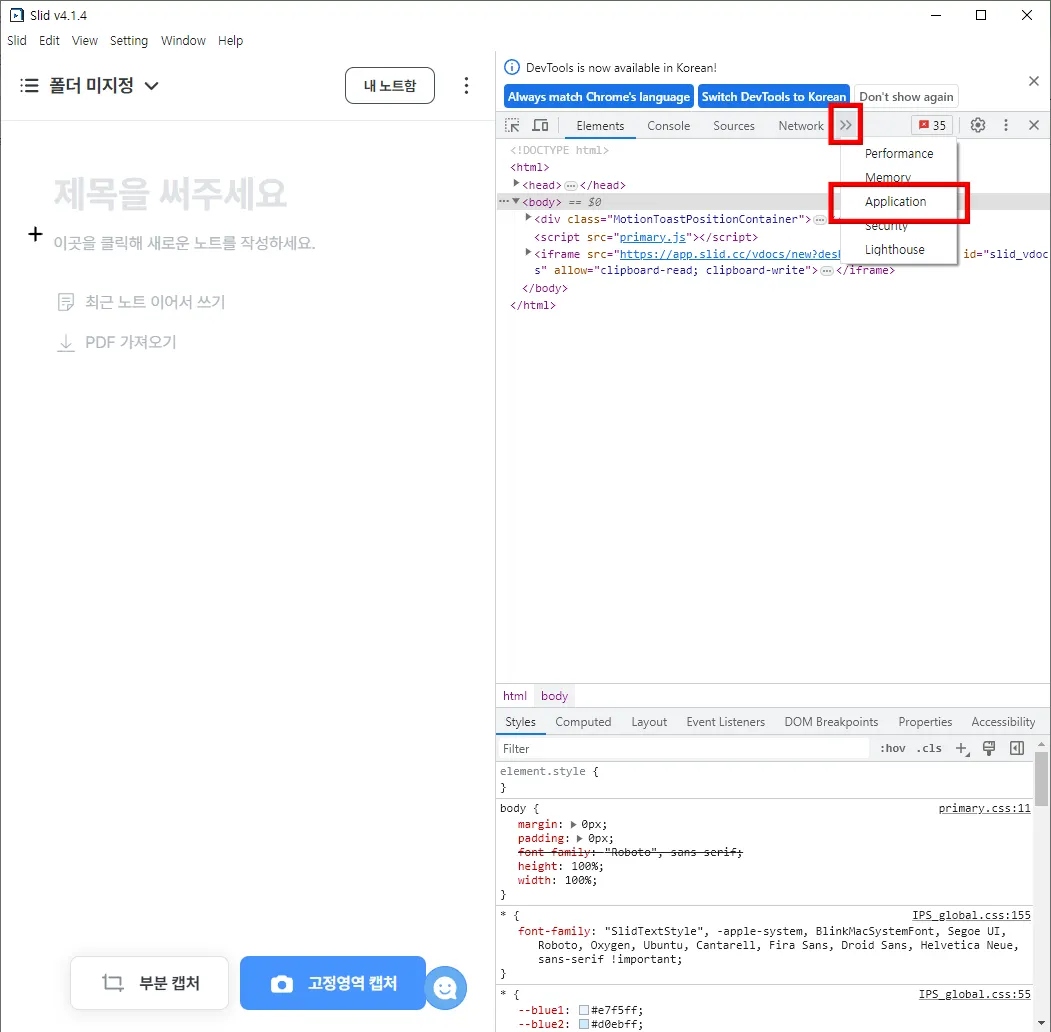This screenshot has height=1032, width=1051.
Task: Click the note icon beside 최근 노트 이어서 쓰기
Action: (66, 302)
